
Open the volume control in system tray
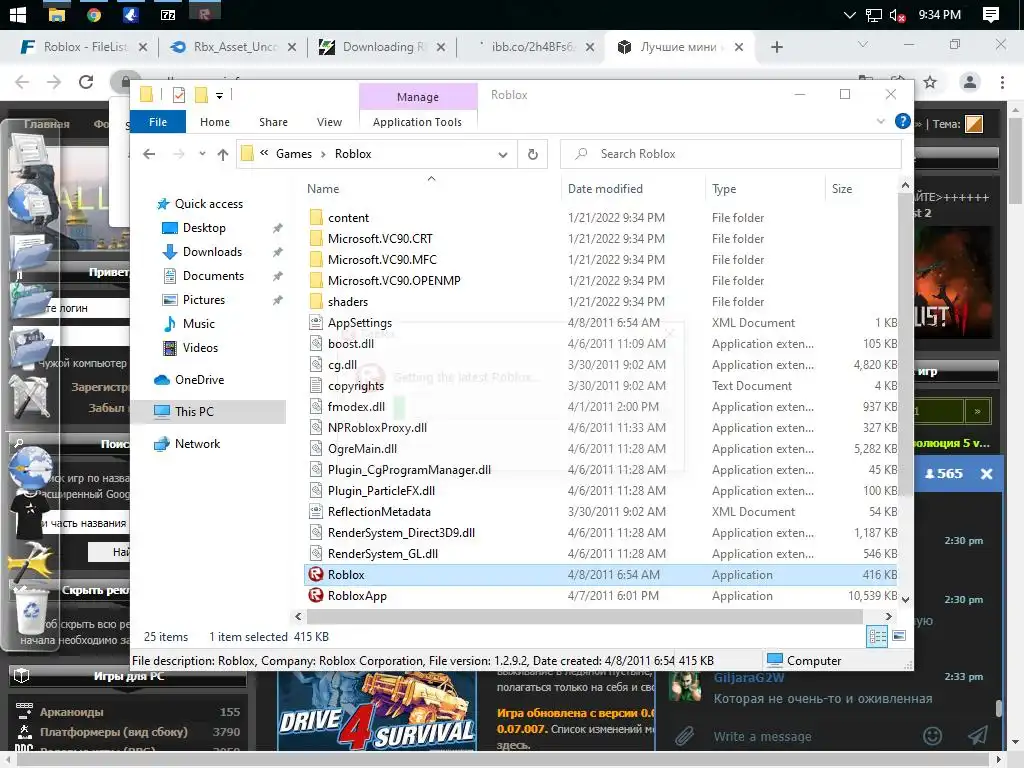click(x=898, y=15)
